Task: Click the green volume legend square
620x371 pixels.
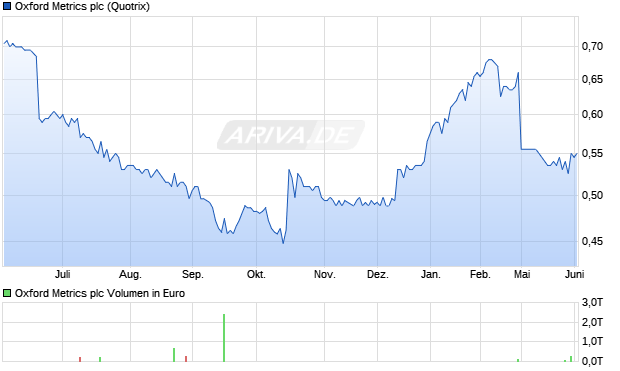Action: 7,293
